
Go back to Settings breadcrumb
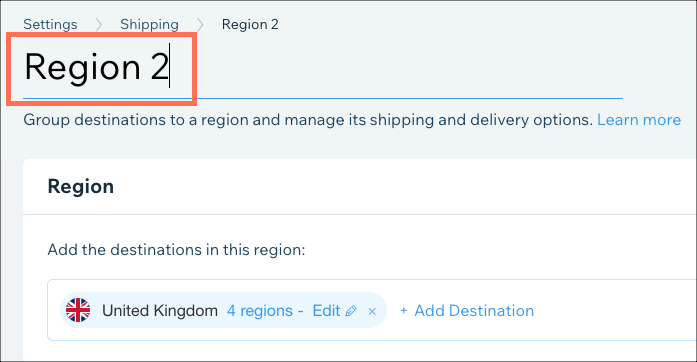(x=50, y=24)
